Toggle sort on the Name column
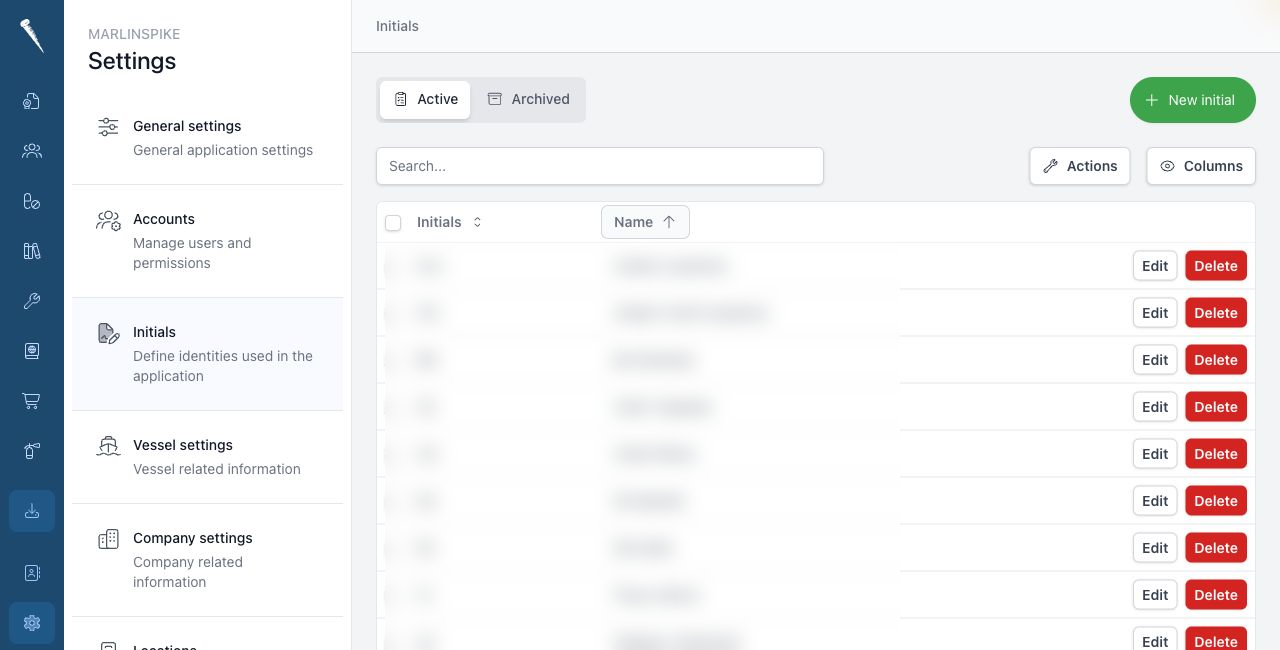This screenshot has width=1280, height=650. (x=645, y=222)
